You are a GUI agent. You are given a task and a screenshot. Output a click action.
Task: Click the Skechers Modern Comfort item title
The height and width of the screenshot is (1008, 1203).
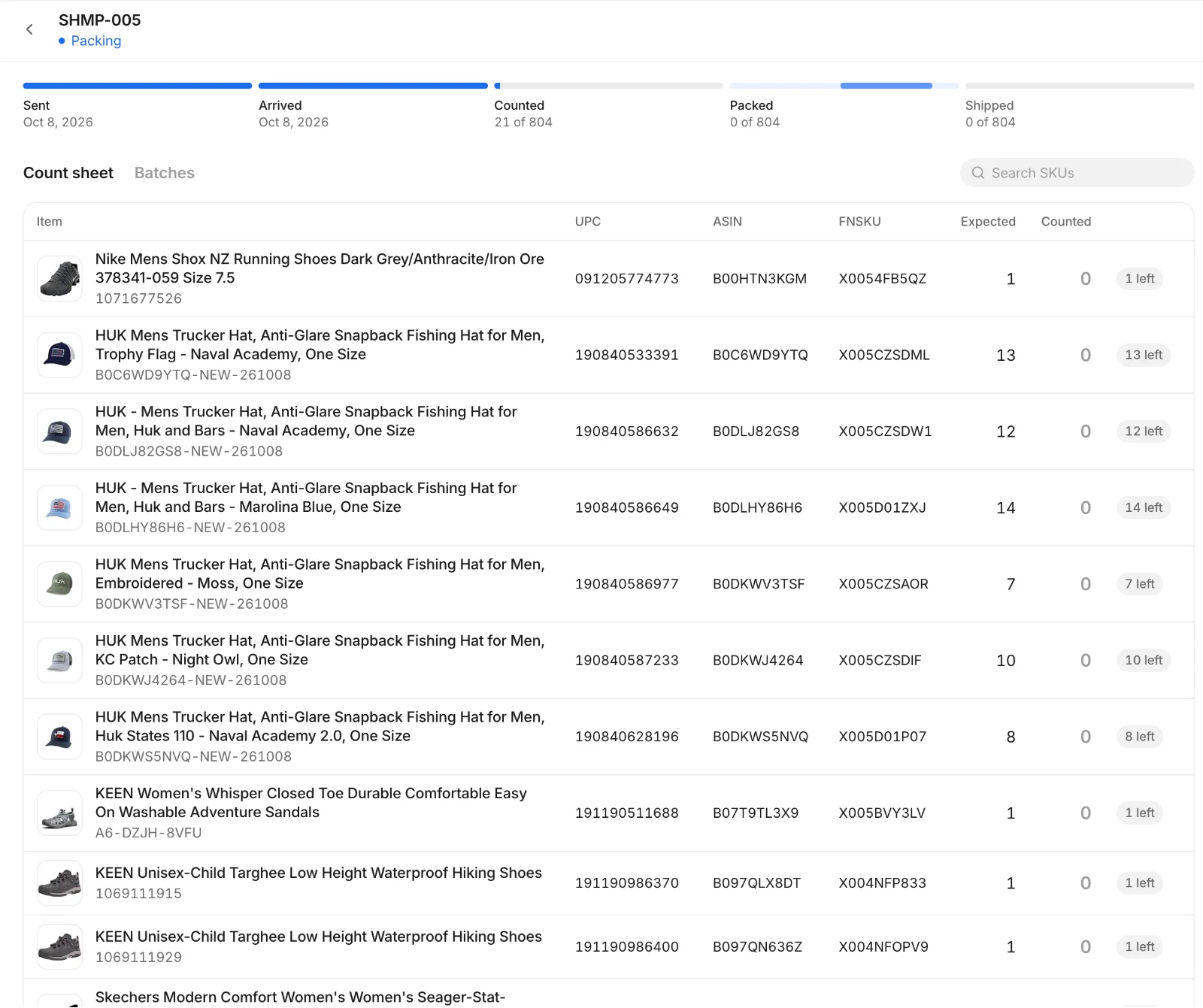[x=300, y=997]
